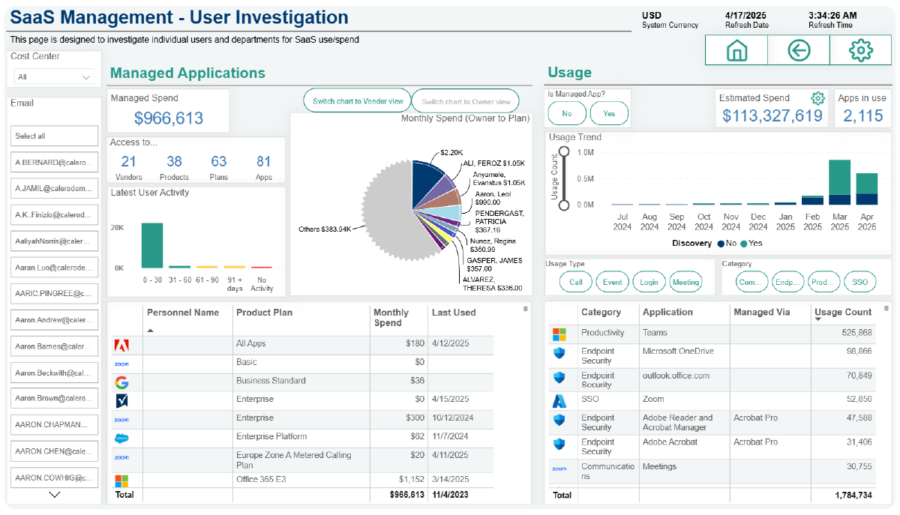Open the Cost Center dropdown
The height and width of the screenshot is (515, 900).
coord(53,76)
